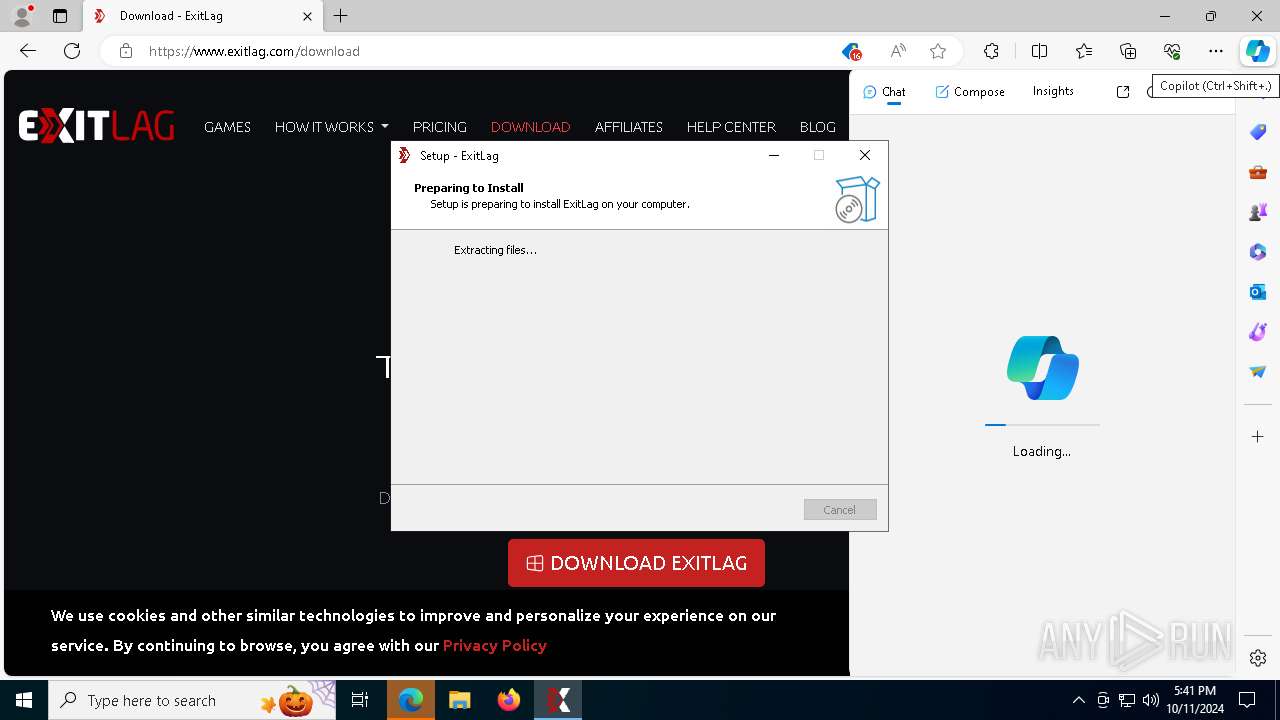Open Microsoft 365 sidebar icon
The width and height of the screenshot is (1280, 720).
[x=1258, y=251]
